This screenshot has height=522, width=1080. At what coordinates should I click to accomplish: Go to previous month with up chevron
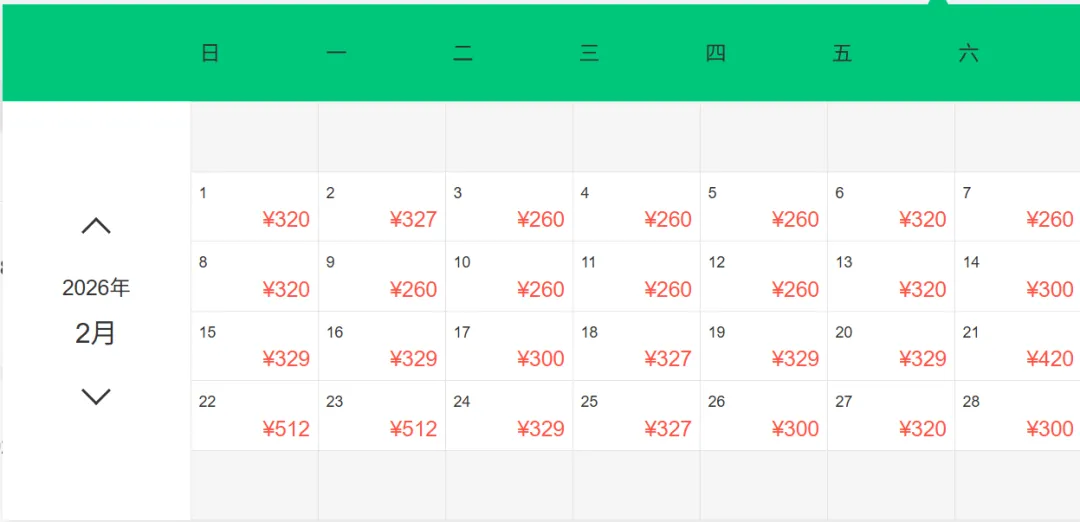(96, 226)
